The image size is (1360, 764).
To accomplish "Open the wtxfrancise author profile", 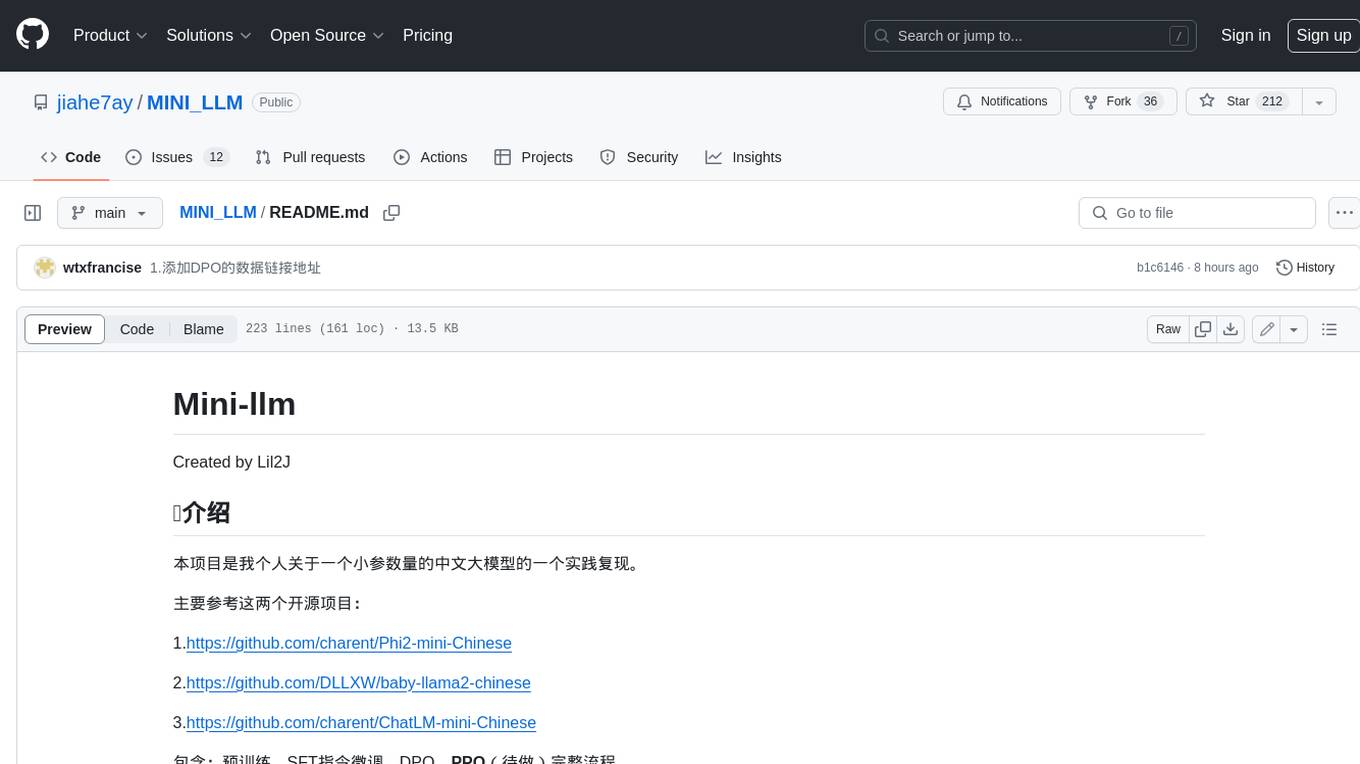I will (102, 268).
